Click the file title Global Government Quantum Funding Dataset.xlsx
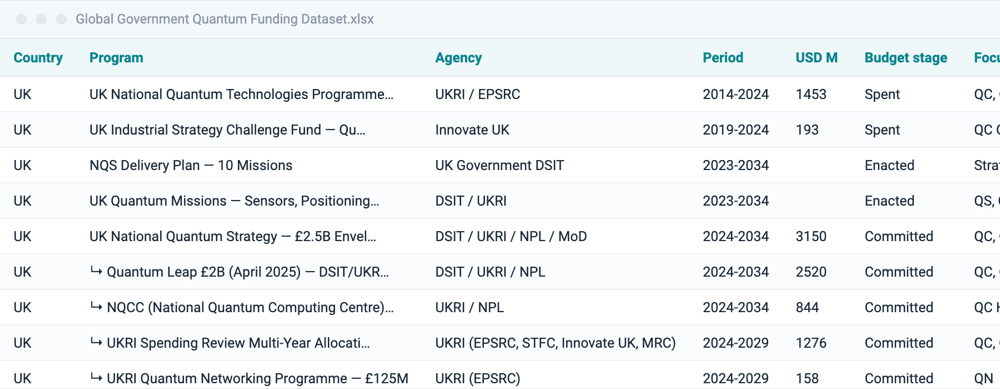The image size is (1000, 389). click(224, 19)
